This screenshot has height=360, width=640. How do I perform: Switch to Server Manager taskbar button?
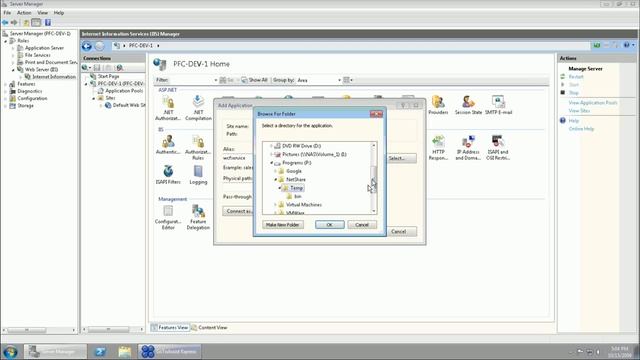(55, 351)
